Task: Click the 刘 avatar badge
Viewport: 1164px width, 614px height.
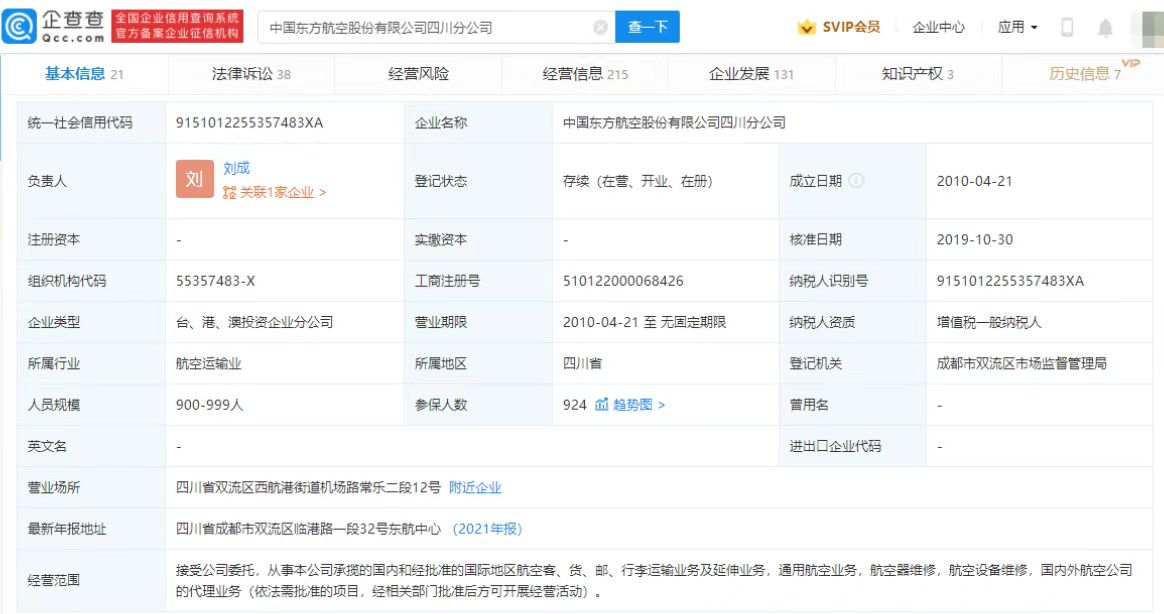Action: (x=194, y=179)
